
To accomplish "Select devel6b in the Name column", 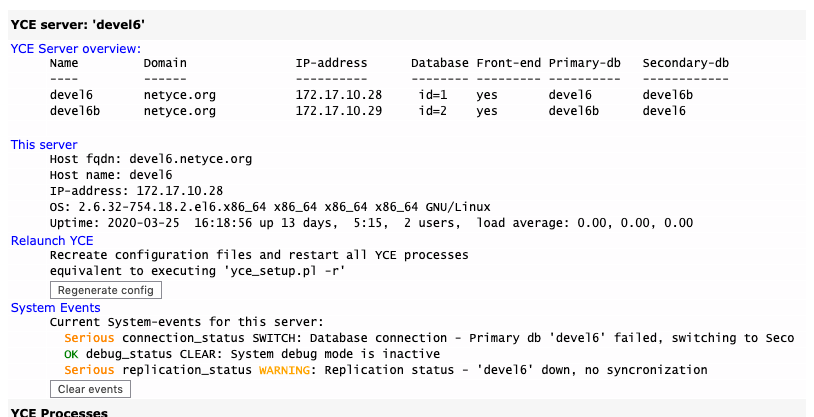I will coord(74,111).
